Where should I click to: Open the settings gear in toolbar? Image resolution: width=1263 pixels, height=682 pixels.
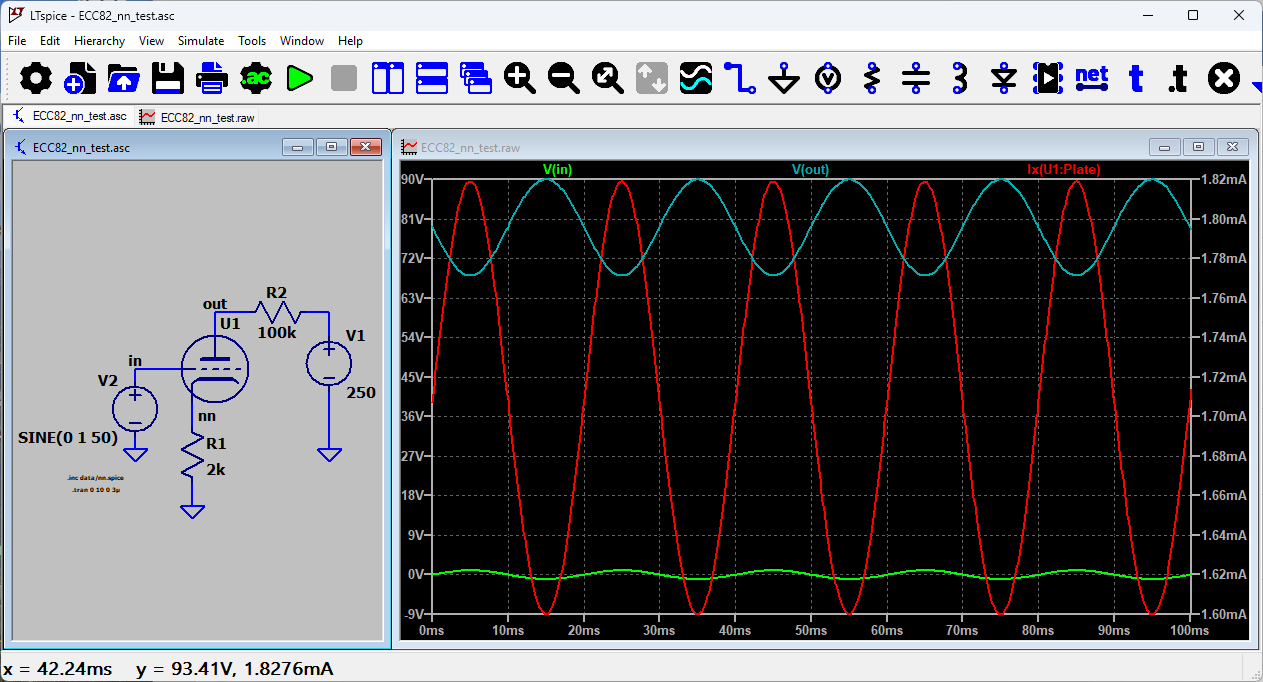[x=35, y=77]
